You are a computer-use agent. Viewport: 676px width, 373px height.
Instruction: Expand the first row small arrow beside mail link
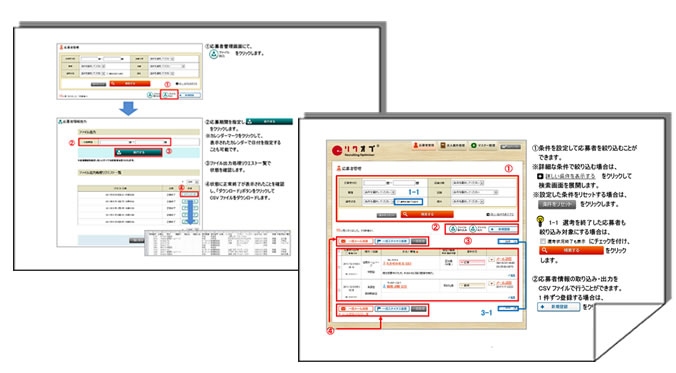pos(491,260)
